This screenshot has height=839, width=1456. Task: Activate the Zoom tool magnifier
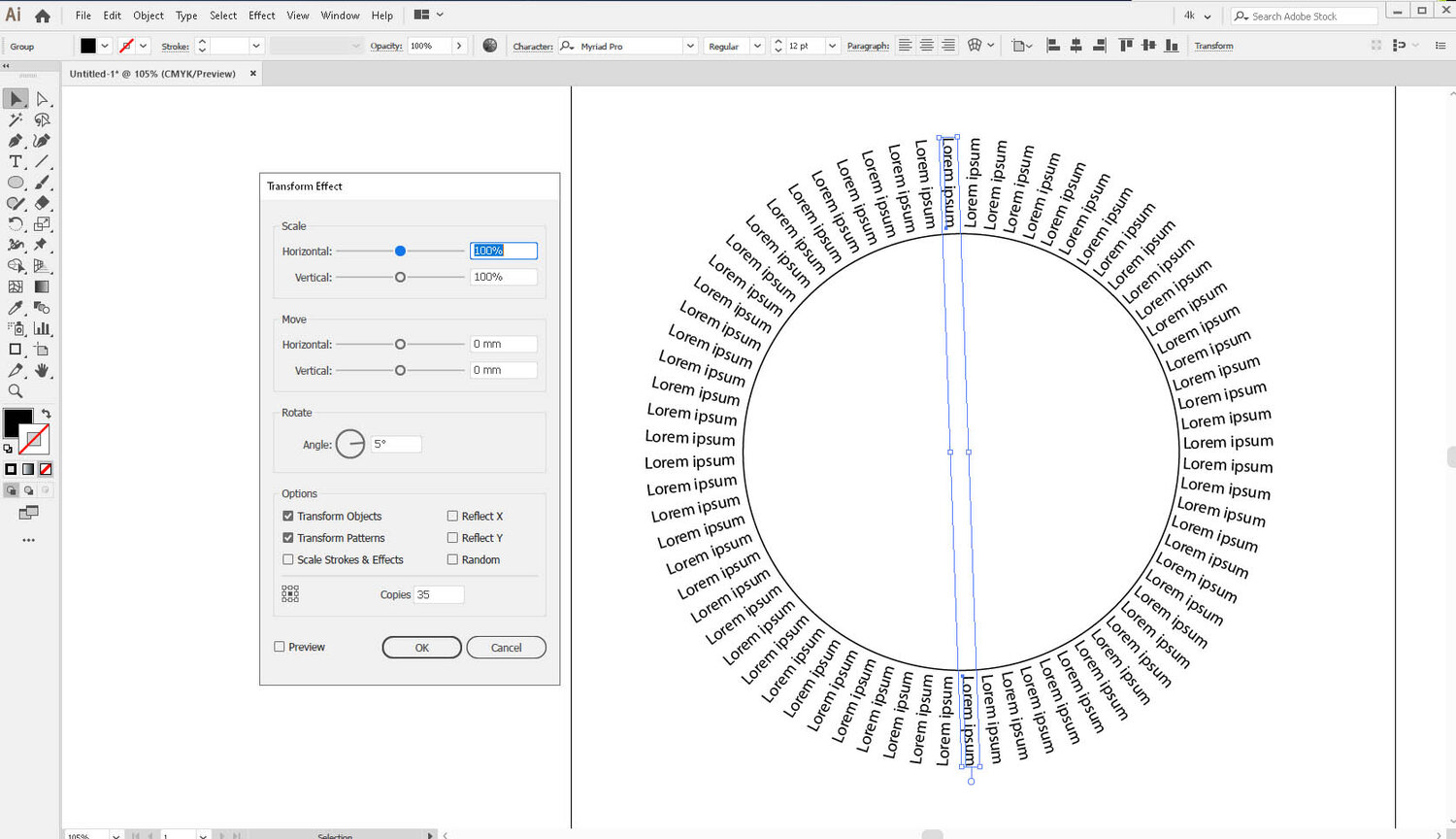16,391
